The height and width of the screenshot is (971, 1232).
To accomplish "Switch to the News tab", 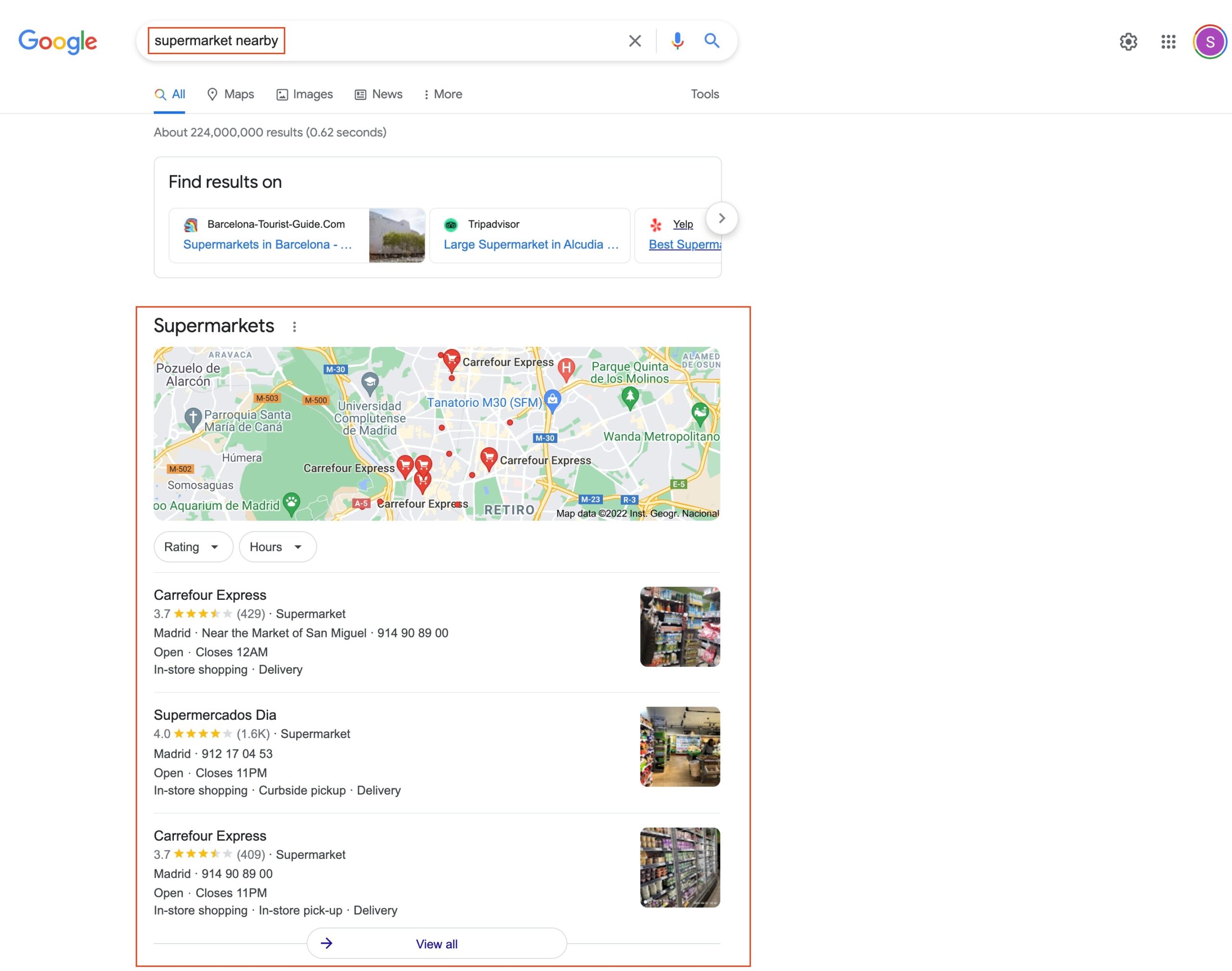I will (x=378, y=94).
